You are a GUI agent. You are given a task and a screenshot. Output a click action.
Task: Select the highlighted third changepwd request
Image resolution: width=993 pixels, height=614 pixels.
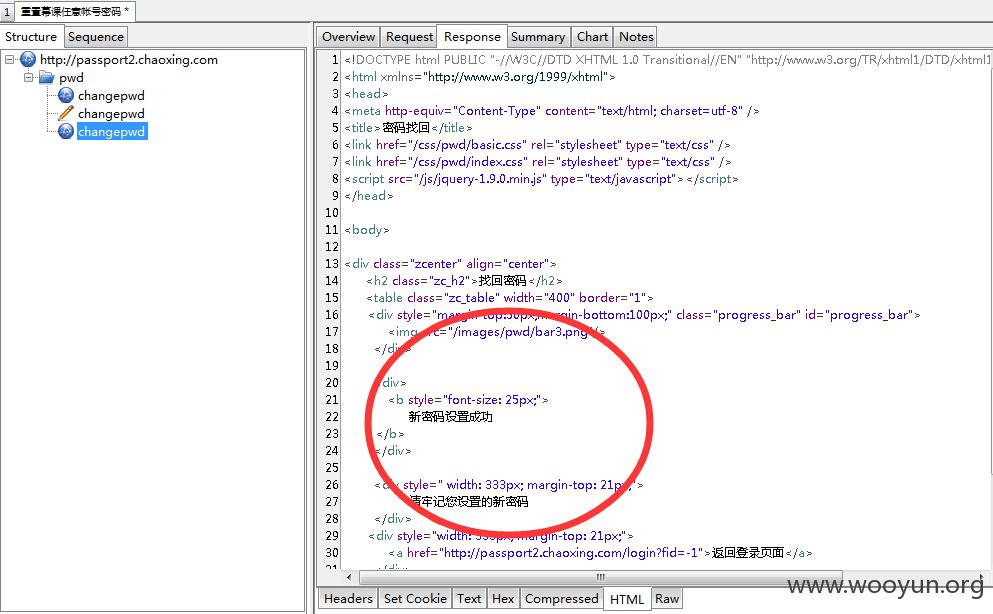click(x=112, y=132)
